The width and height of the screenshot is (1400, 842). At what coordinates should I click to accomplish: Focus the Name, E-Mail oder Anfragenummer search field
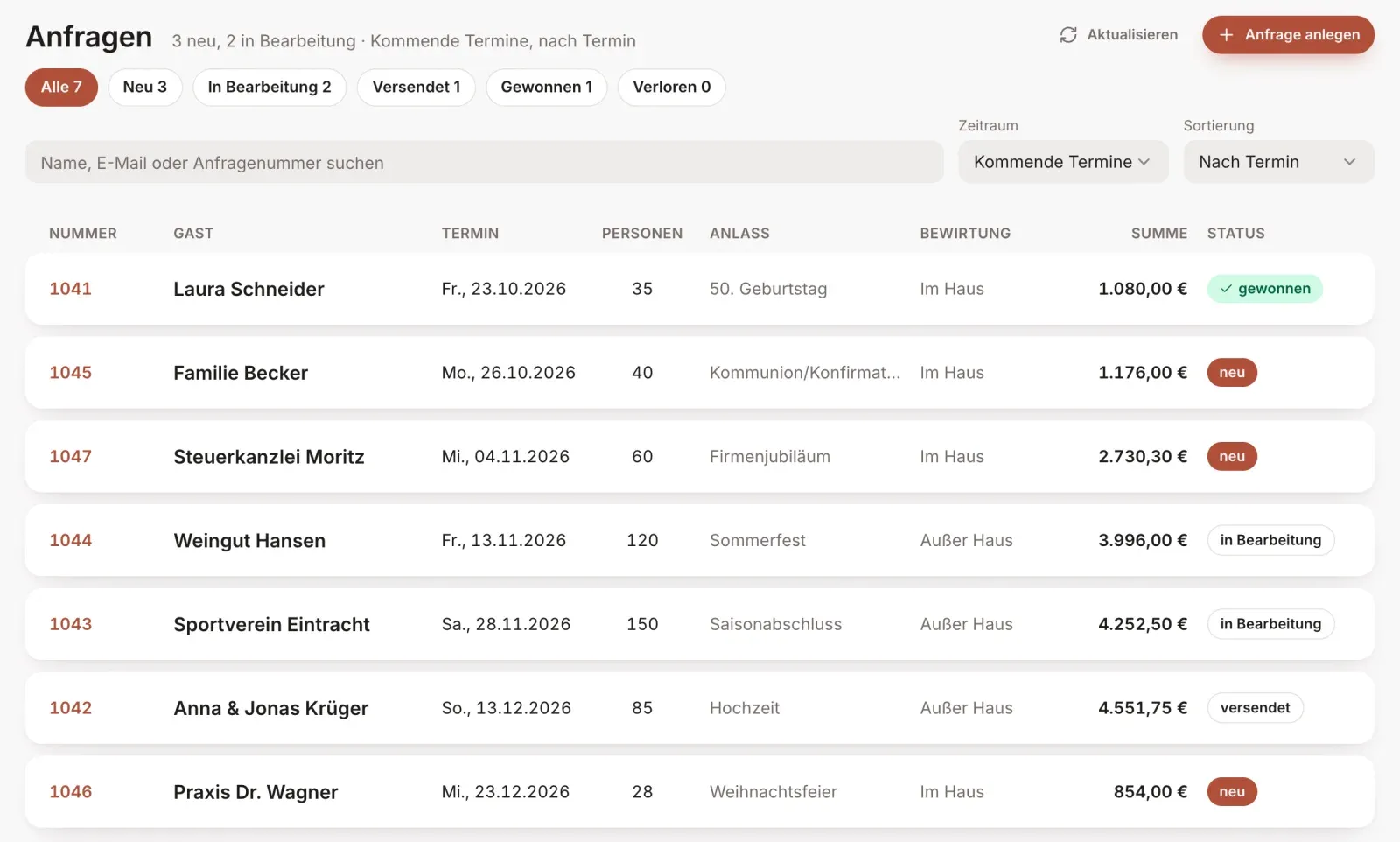(485, 162)
